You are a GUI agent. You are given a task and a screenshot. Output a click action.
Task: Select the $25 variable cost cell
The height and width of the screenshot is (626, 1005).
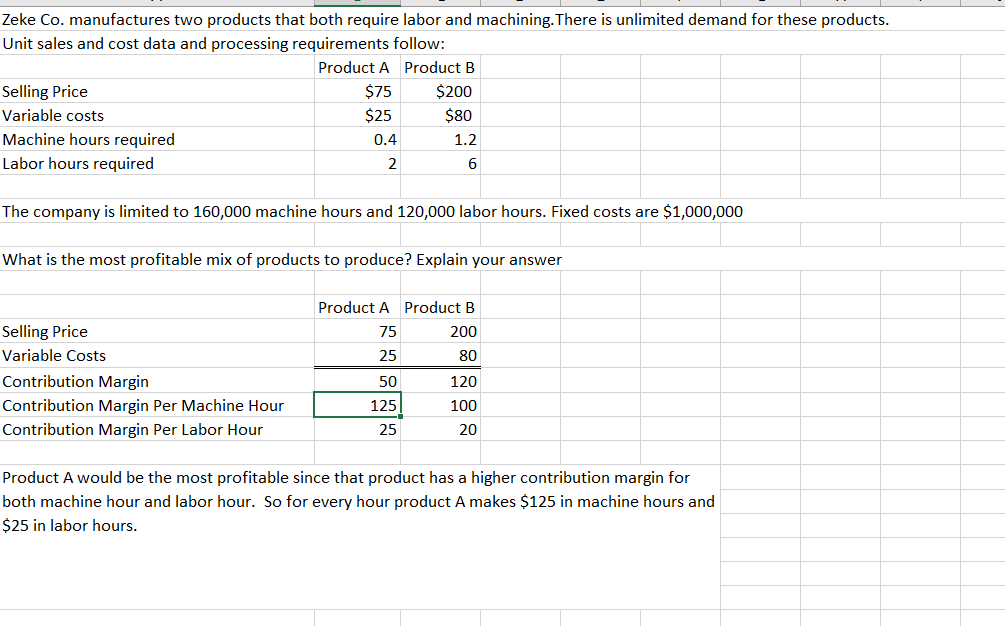pos(357,115)
